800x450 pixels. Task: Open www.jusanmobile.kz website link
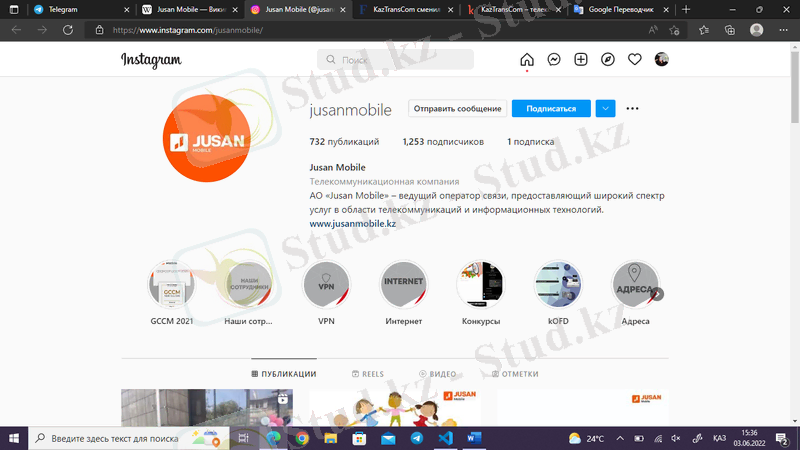click(353, 223)
